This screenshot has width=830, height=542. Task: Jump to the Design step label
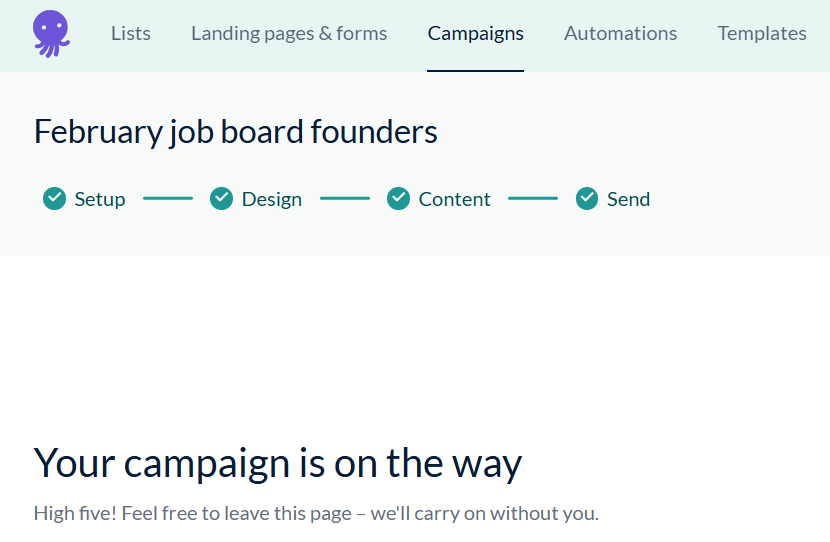coord(271,199)
